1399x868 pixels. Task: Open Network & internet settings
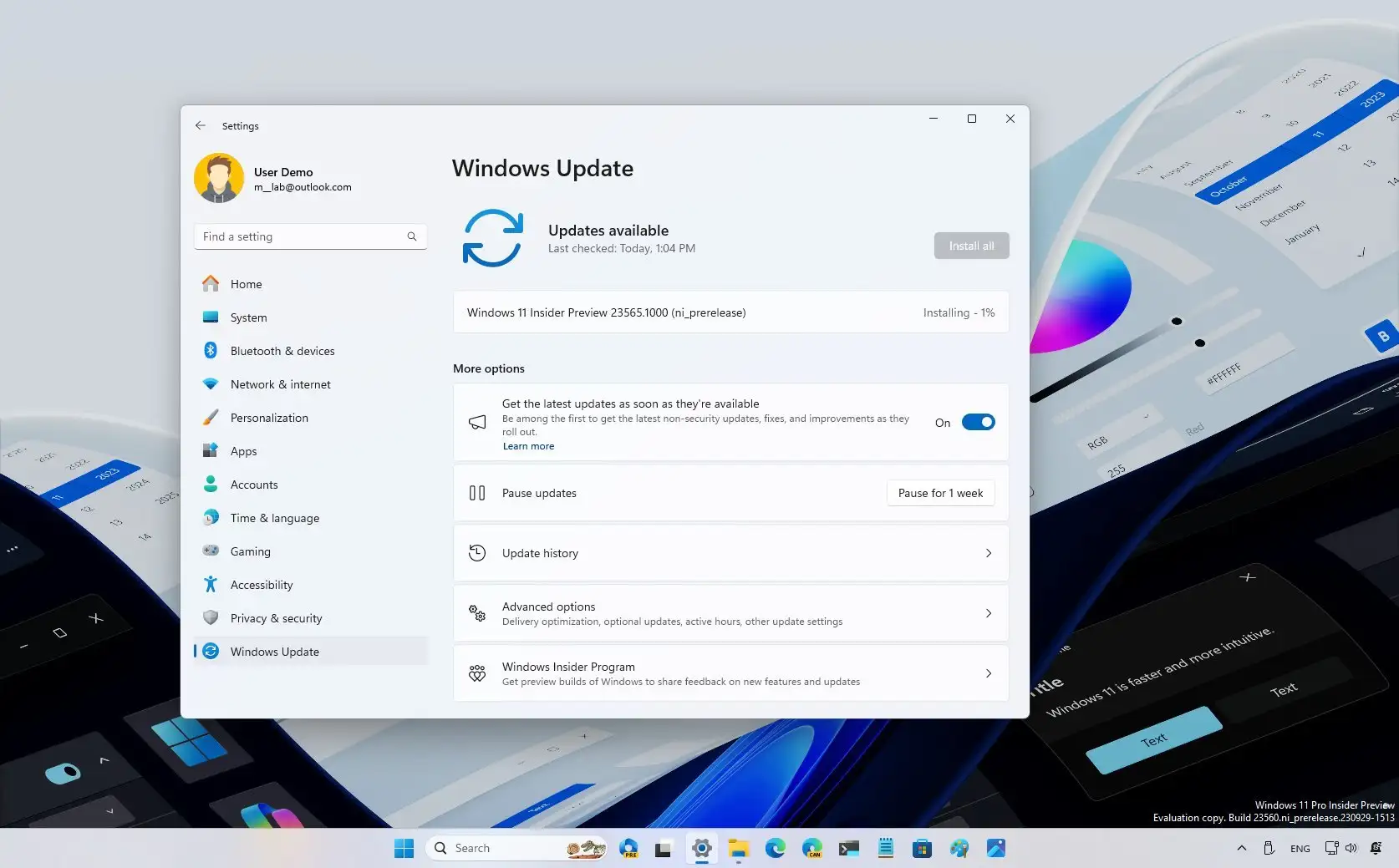click(310, 384)
